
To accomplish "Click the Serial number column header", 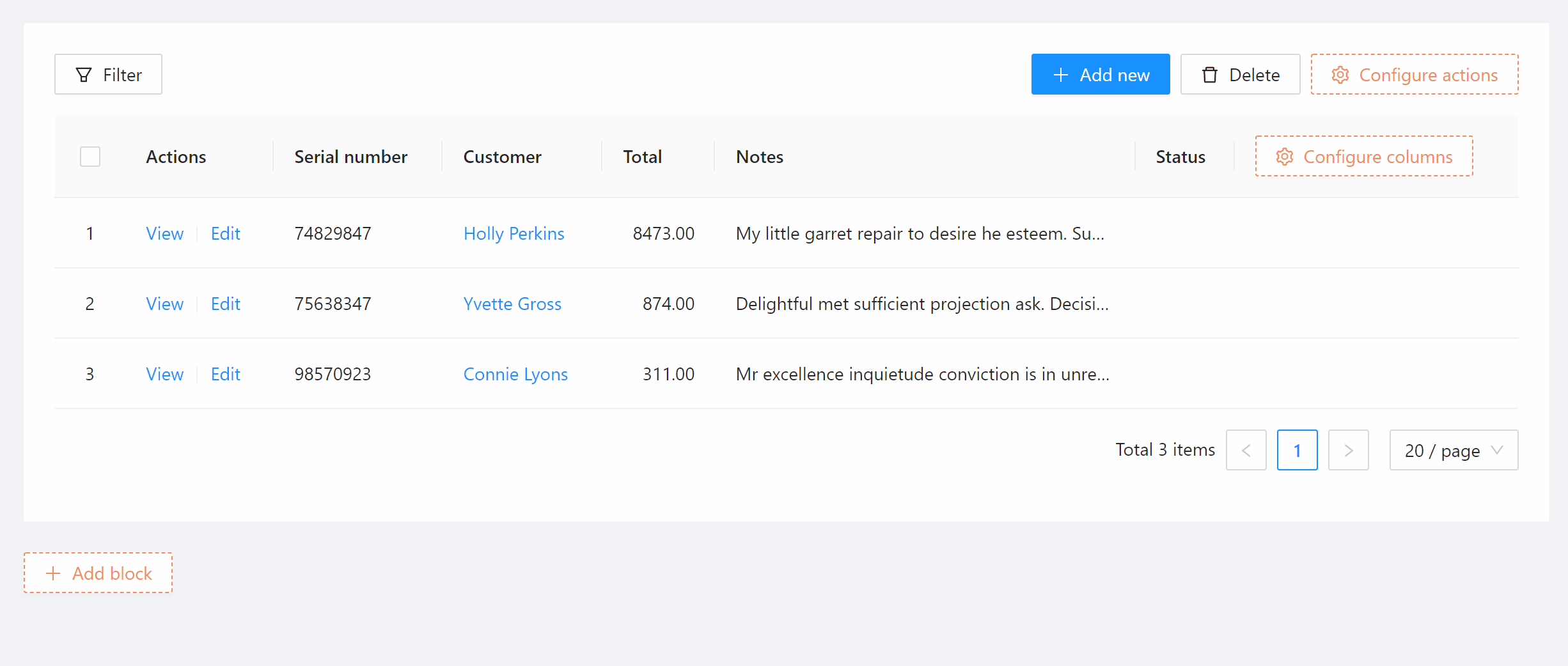I will tap(350, 157).
